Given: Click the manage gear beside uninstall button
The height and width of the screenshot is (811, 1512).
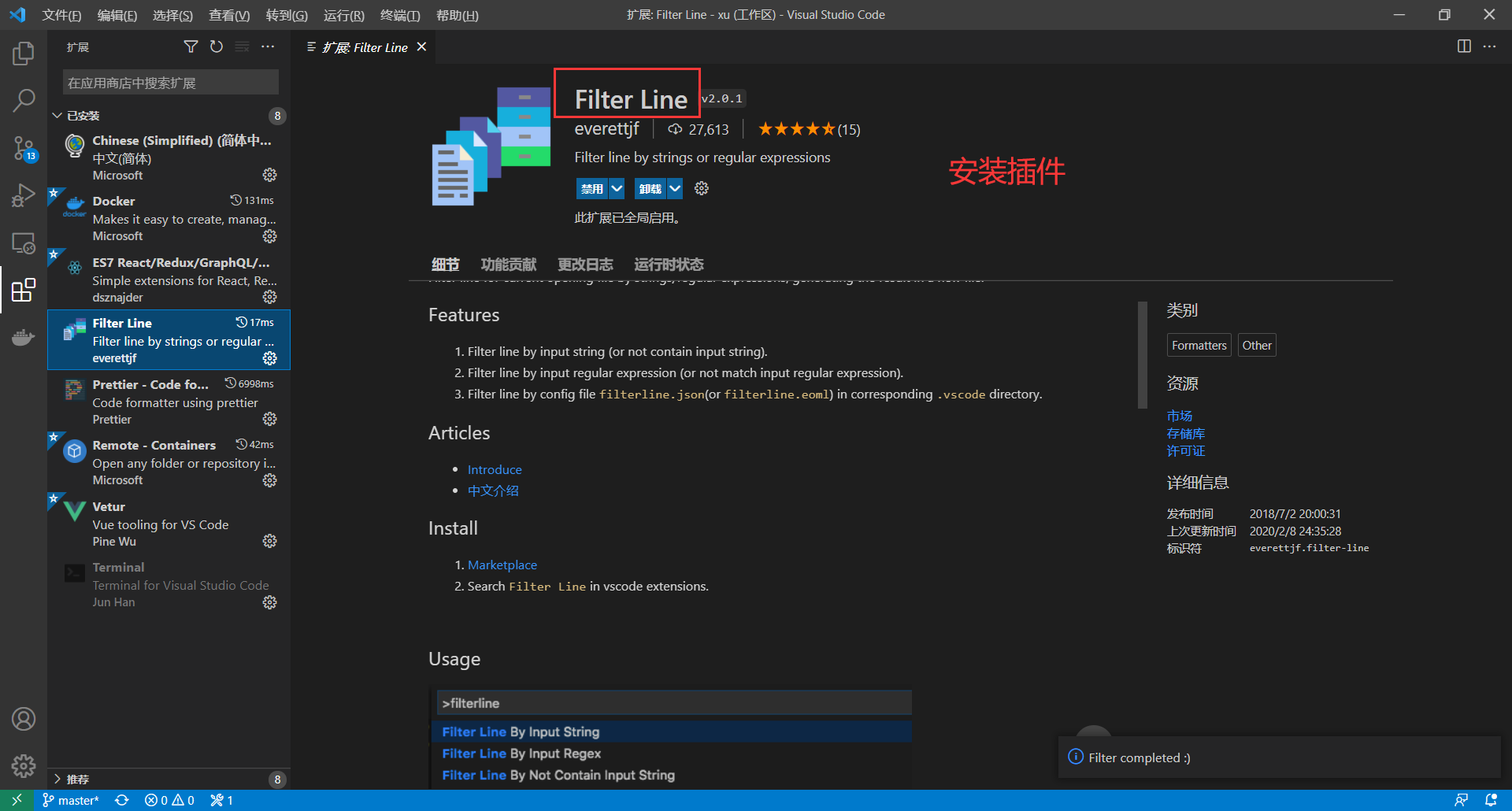Looking at the screenshot, I should tap(702, 188).
